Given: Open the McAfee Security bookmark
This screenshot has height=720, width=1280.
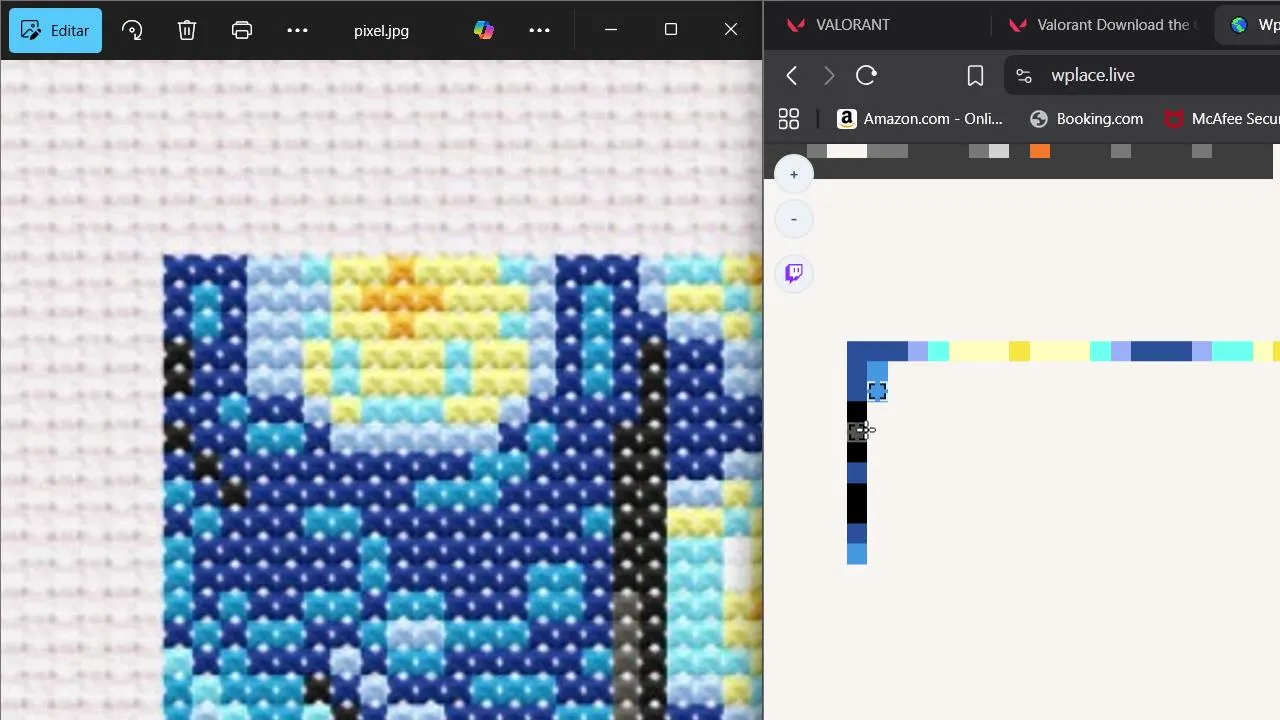Looking at the screenshot, I should (x=1222, y=119).
